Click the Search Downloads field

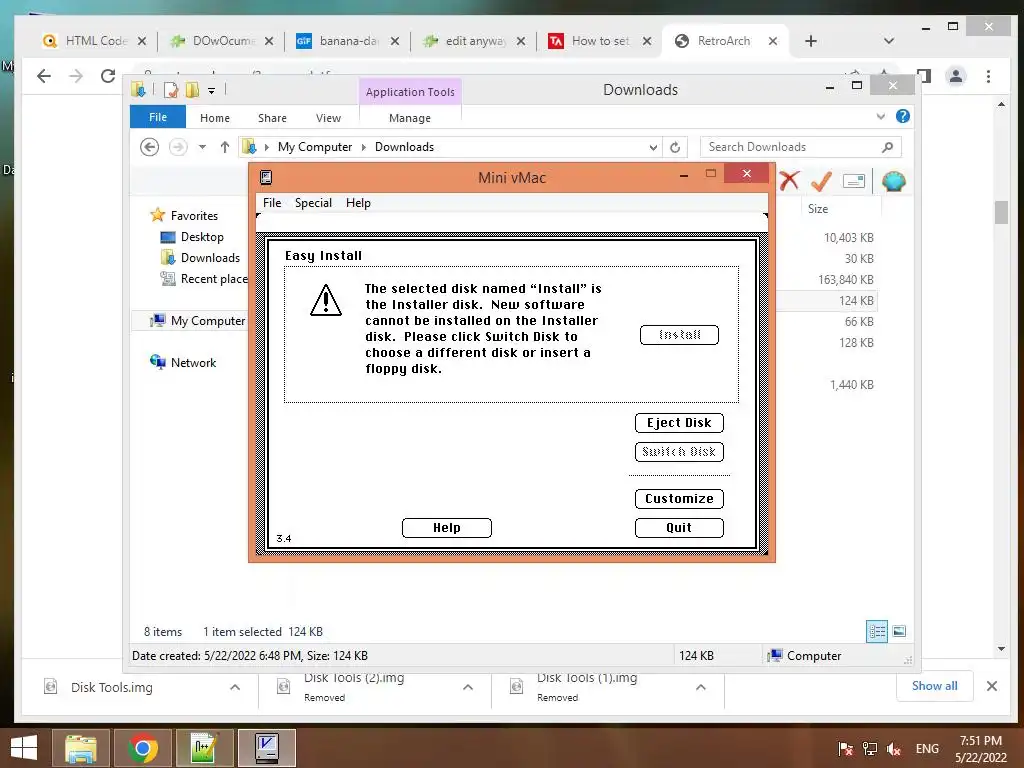coord(800,147)
